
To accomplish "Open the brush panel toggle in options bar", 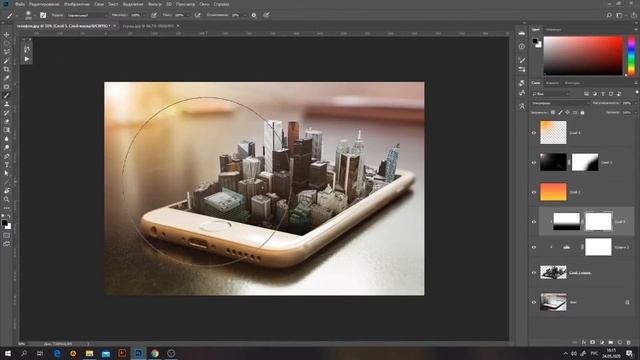I will click(x=43, y=15).
